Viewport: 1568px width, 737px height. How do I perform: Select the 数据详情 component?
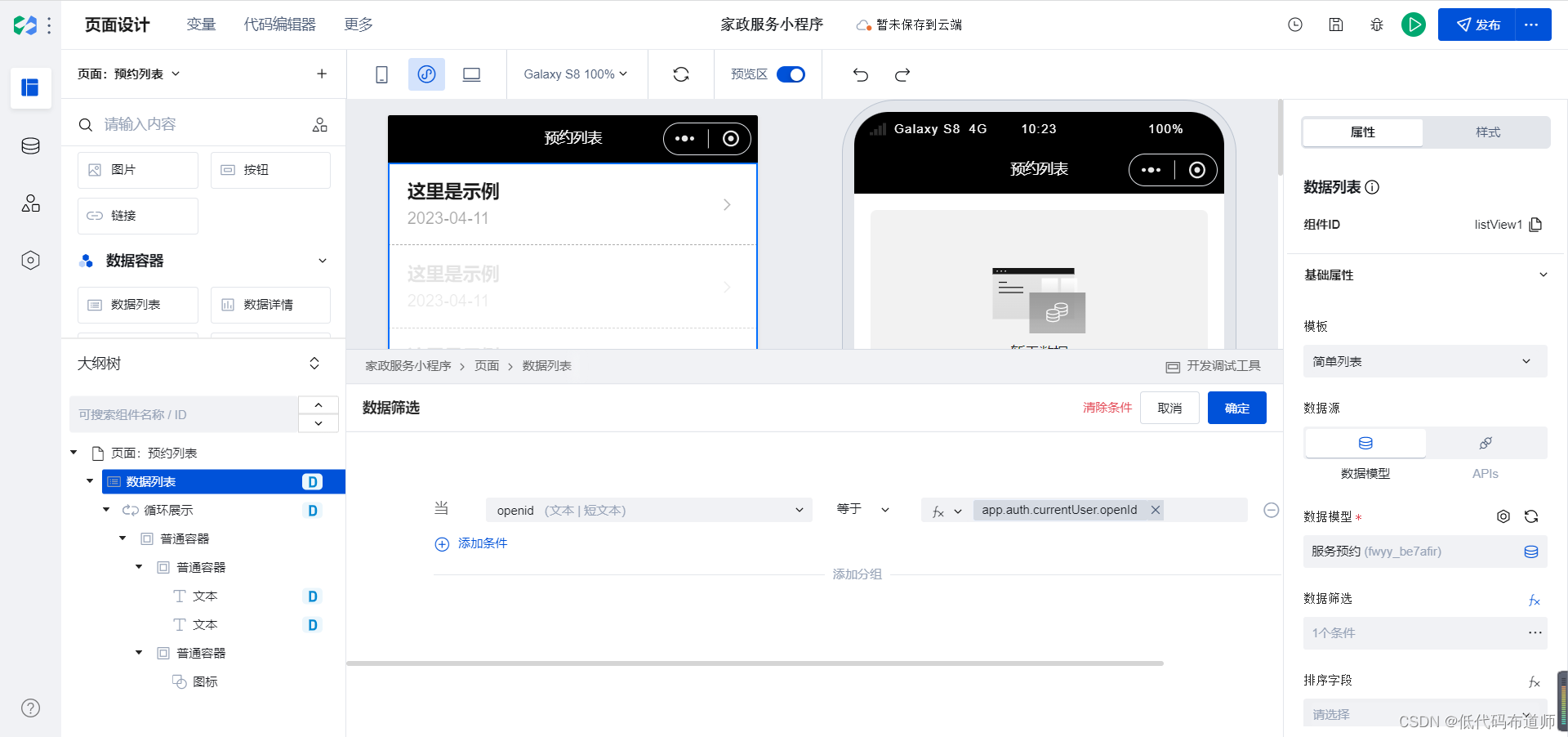pyautogui.click(x=270, y=305)
